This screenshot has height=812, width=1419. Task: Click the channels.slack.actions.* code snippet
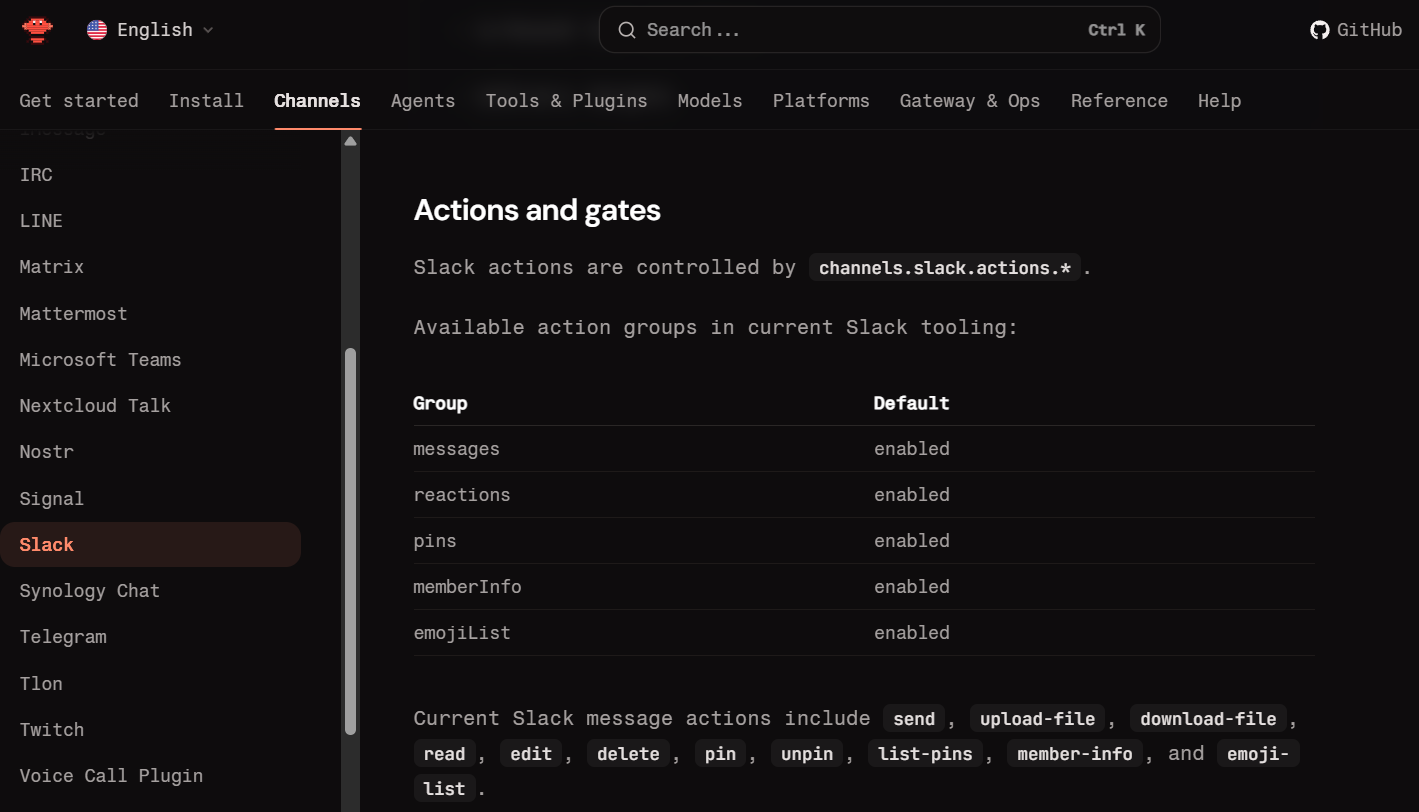[x=945, y=268]
